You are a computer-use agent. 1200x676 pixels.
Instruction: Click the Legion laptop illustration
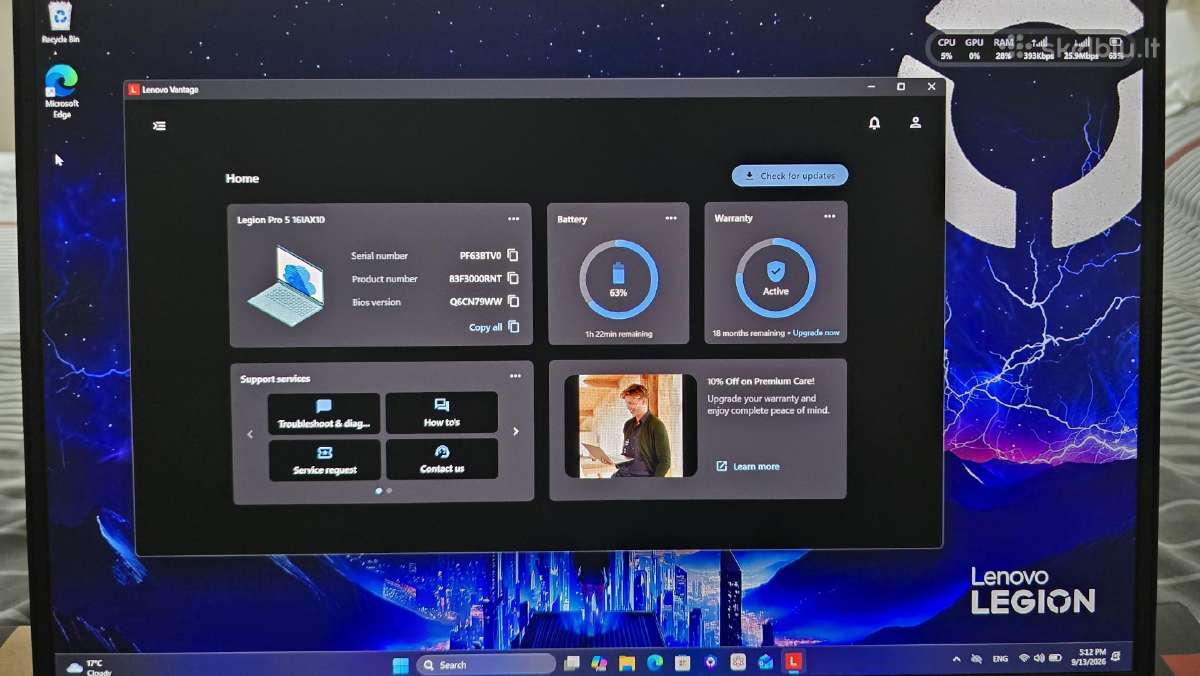coord(287,287)
